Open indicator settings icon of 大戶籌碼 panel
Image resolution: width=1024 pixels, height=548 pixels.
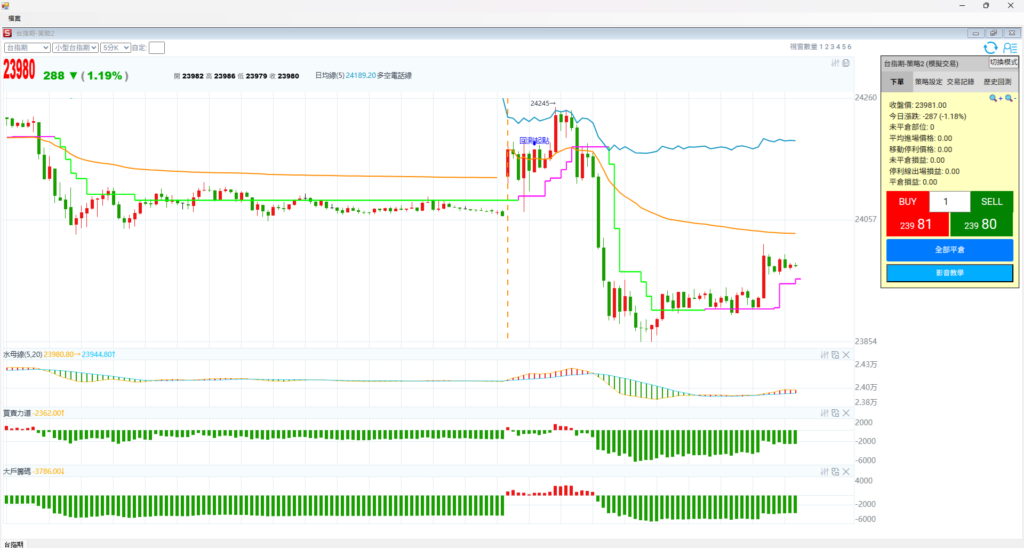click(825, 471)
